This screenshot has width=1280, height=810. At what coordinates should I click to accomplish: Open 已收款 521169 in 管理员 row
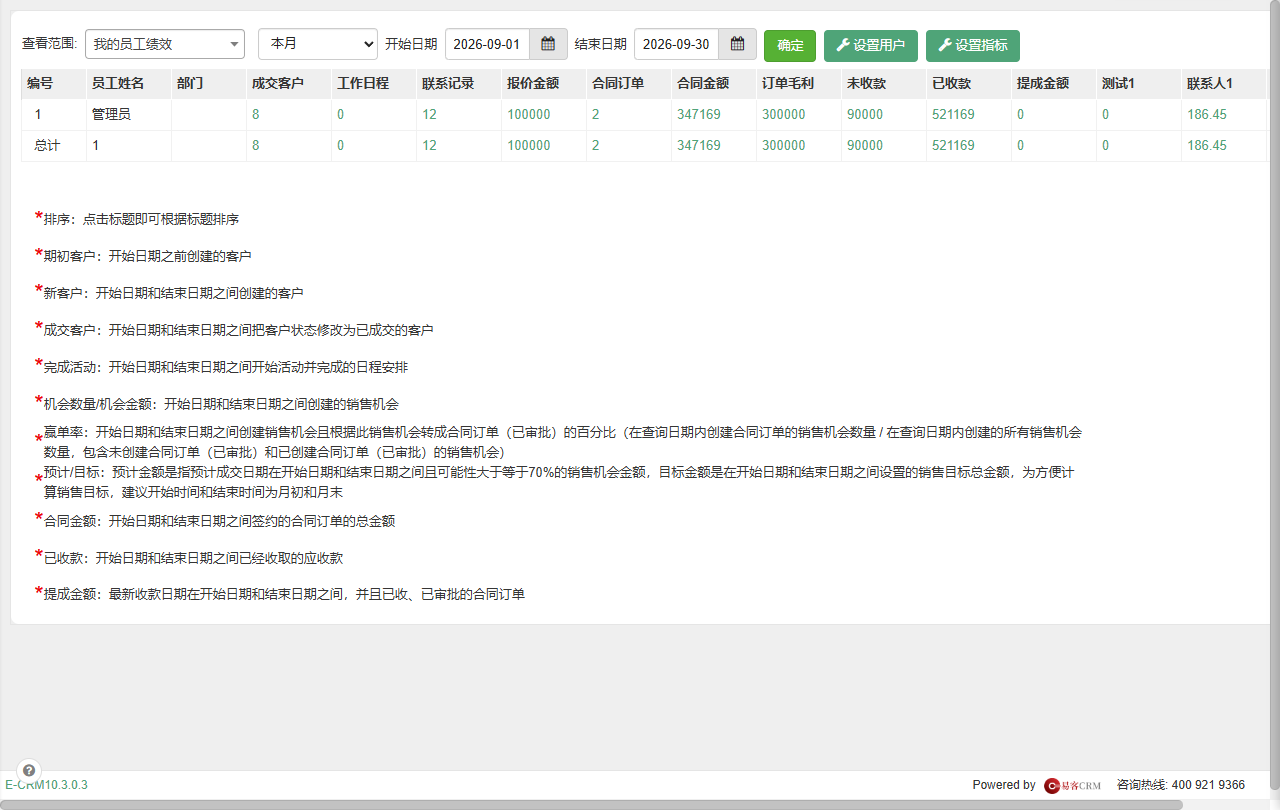(954, 114)
